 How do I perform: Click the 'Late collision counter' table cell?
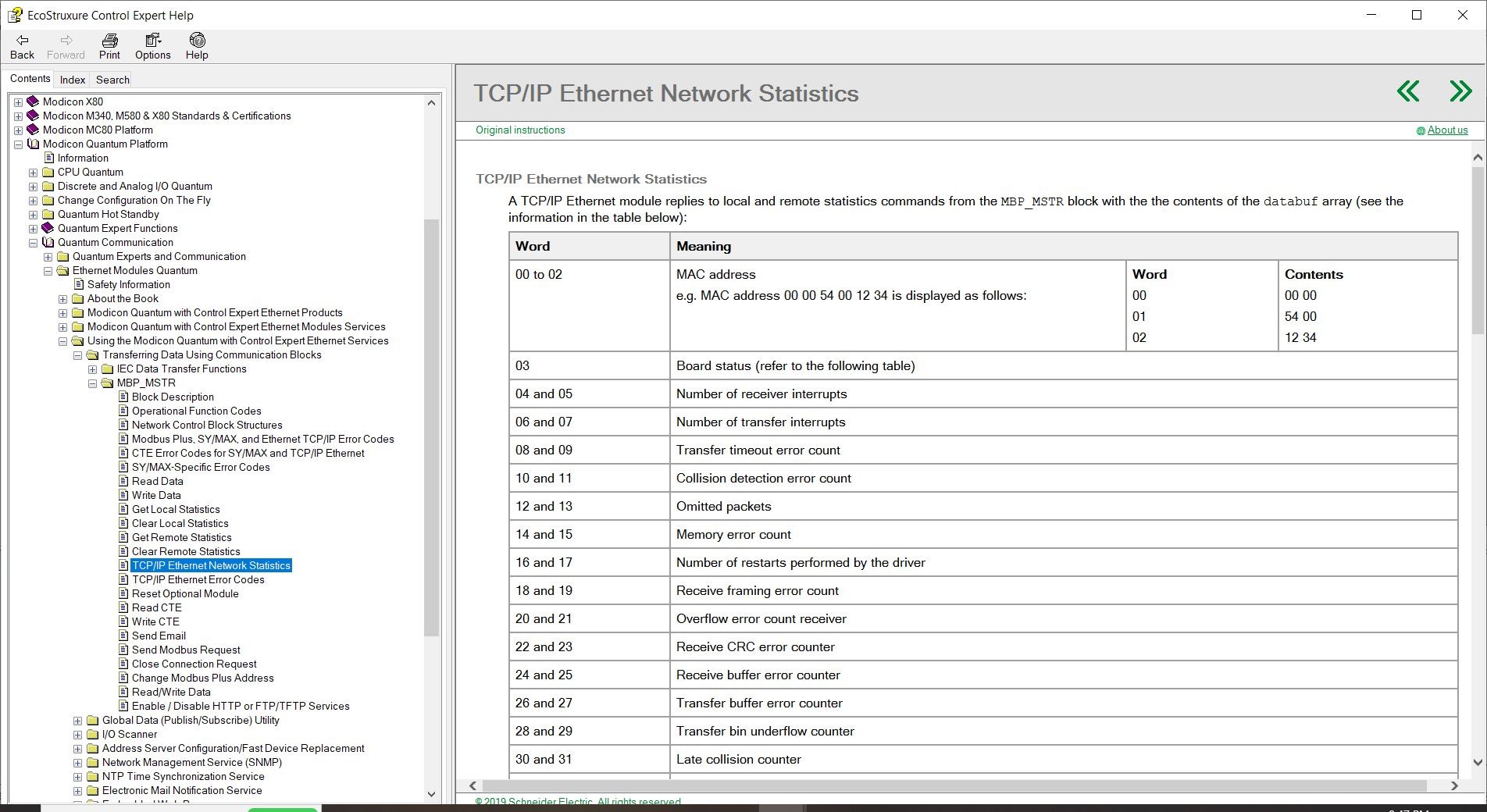coord(1064,759)
